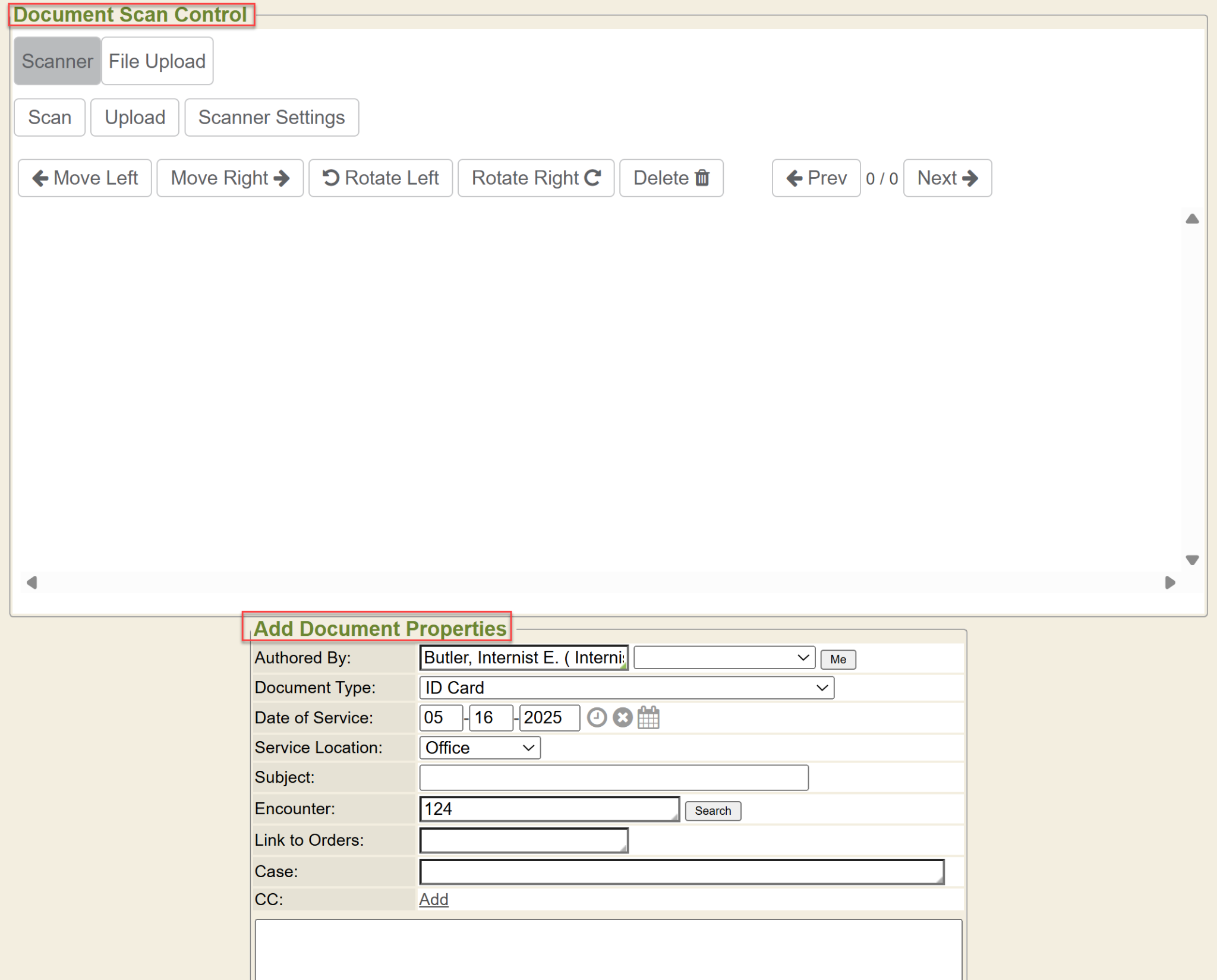Switch to the File Upload tab
The height and width of the screenshot is (980, 1217).
point(157,61)
